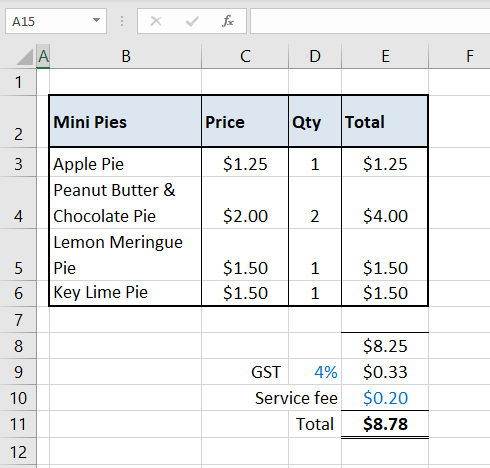
Task: Click the Total header cell in row 2
Action: (385, 122)
